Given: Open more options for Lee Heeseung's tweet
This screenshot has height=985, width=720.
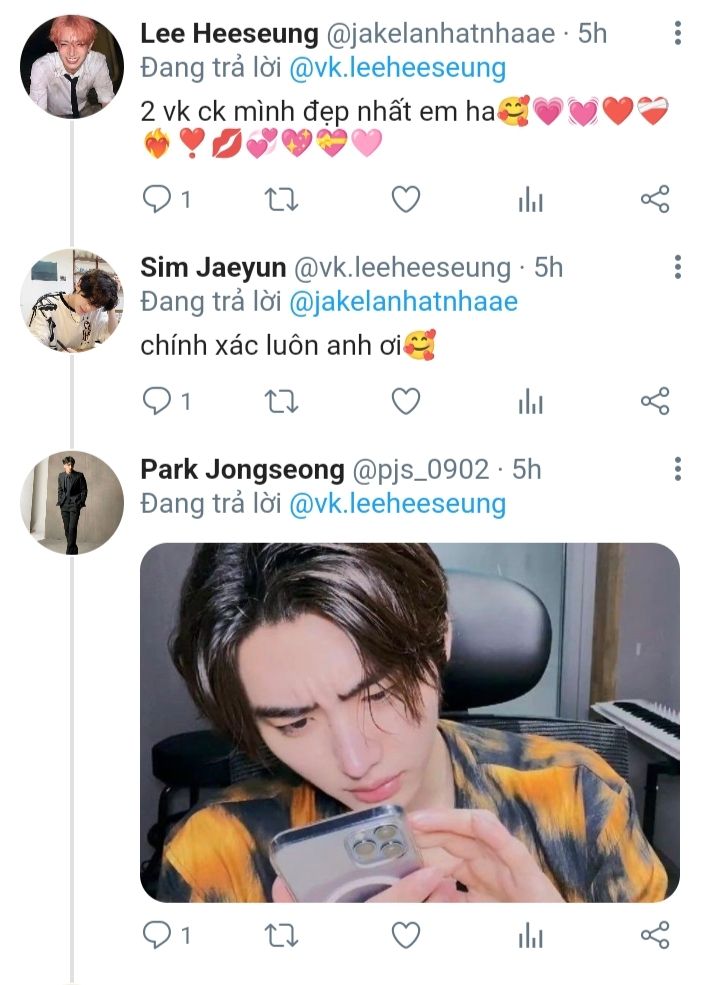Looking at the screenshot, I should pos(678,33).
